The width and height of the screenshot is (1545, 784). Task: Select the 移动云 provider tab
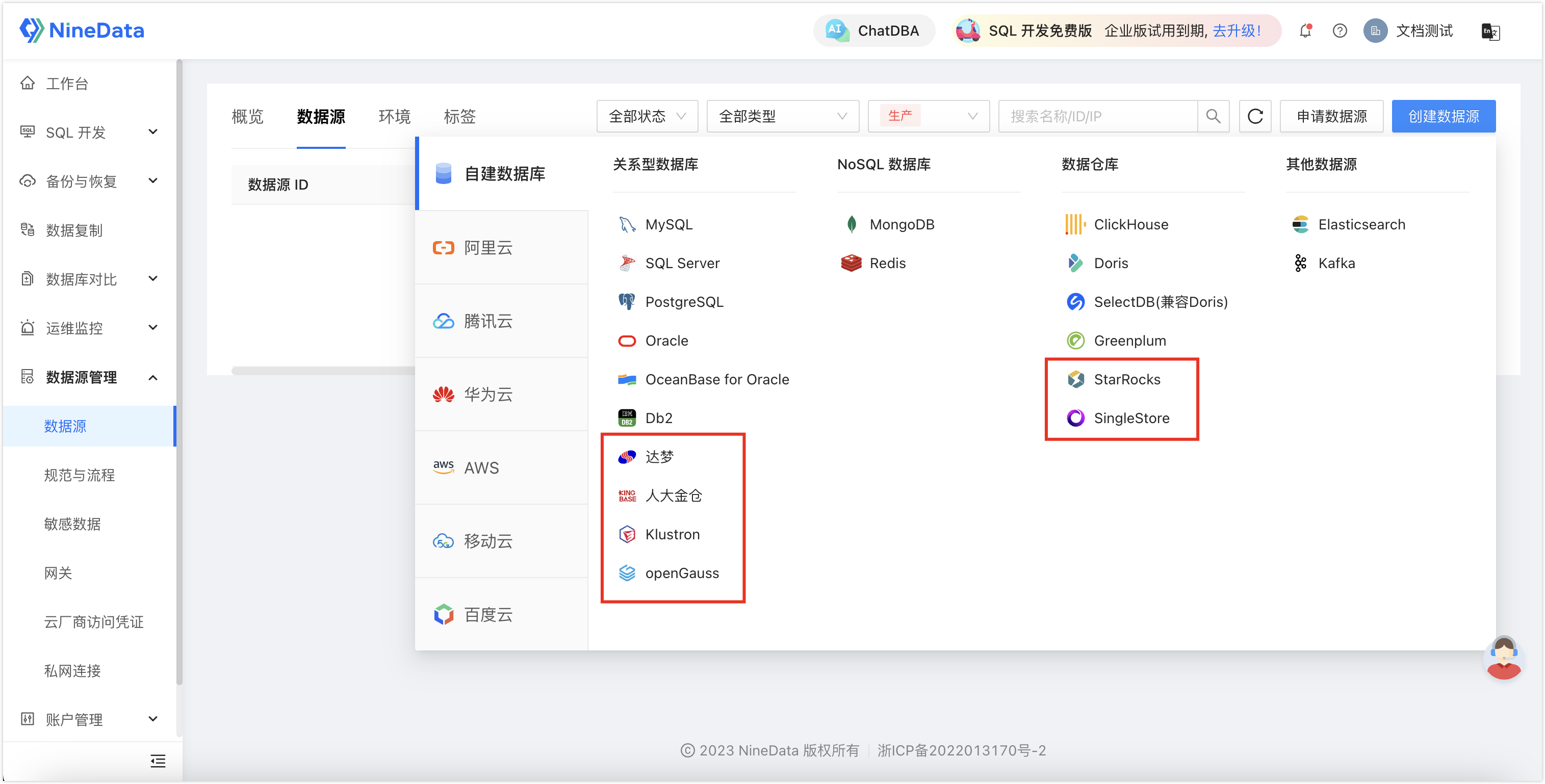coord(502,541)
